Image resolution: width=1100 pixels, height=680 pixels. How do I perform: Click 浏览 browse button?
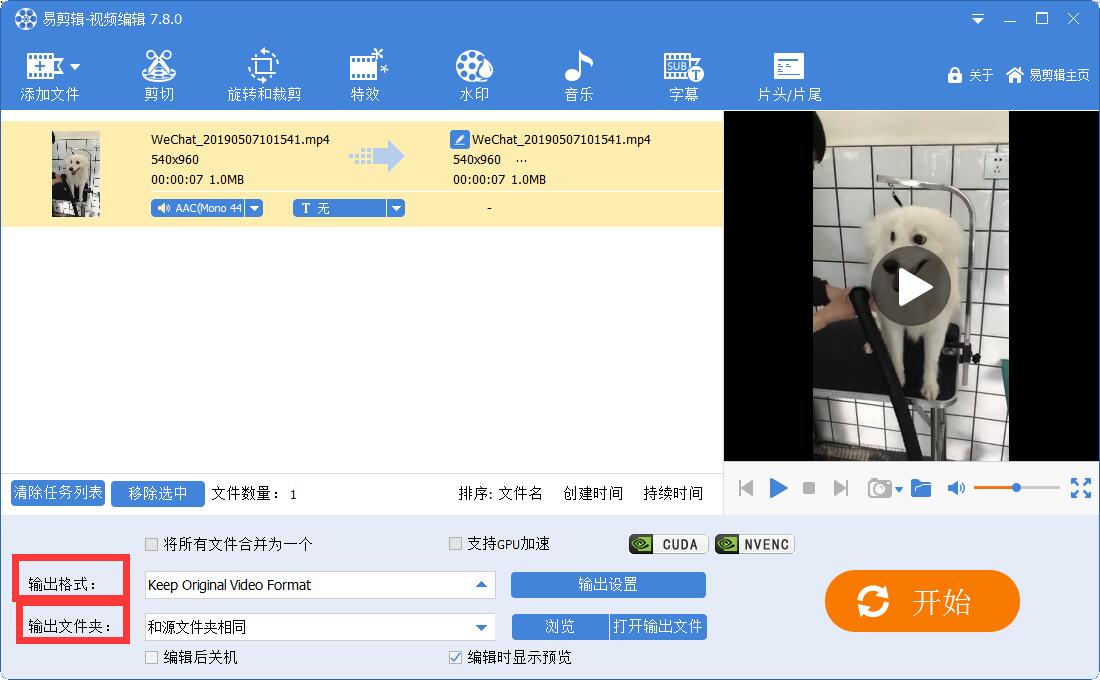(x=560, y=627)
